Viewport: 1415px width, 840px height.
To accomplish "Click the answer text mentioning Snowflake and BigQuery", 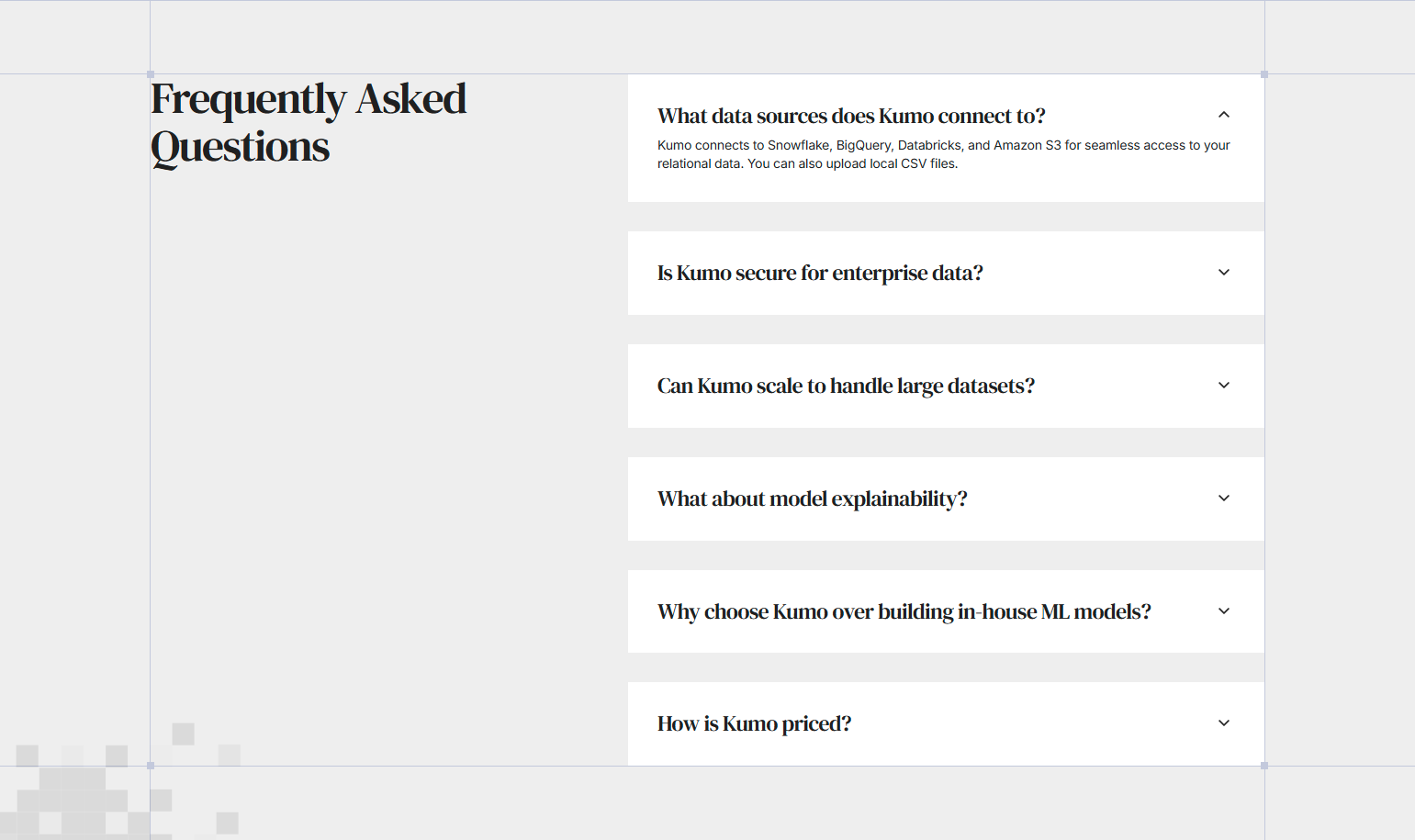I will 943,153.
